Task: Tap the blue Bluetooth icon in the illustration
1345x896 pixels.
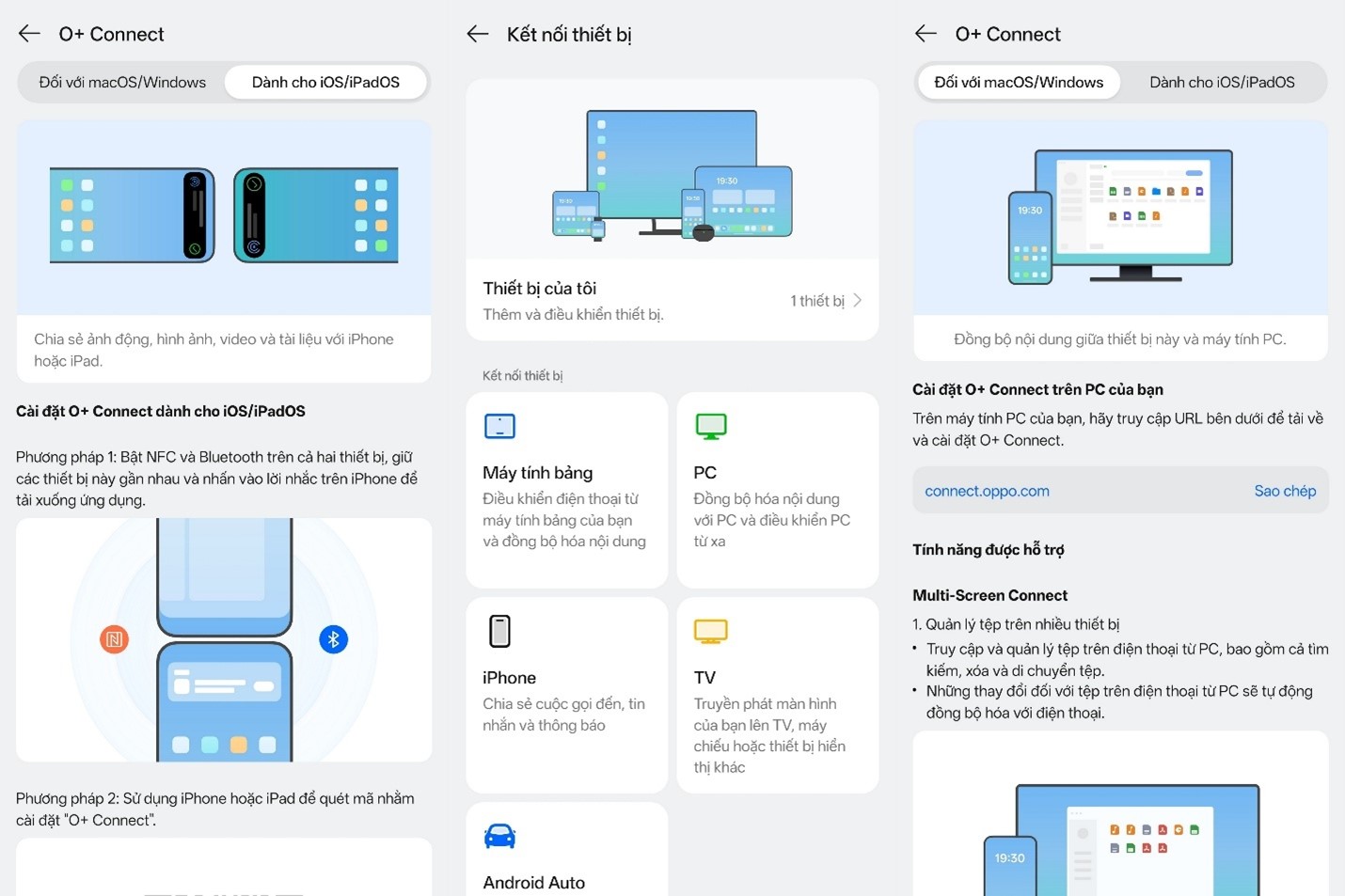Action: pos(333,639)
